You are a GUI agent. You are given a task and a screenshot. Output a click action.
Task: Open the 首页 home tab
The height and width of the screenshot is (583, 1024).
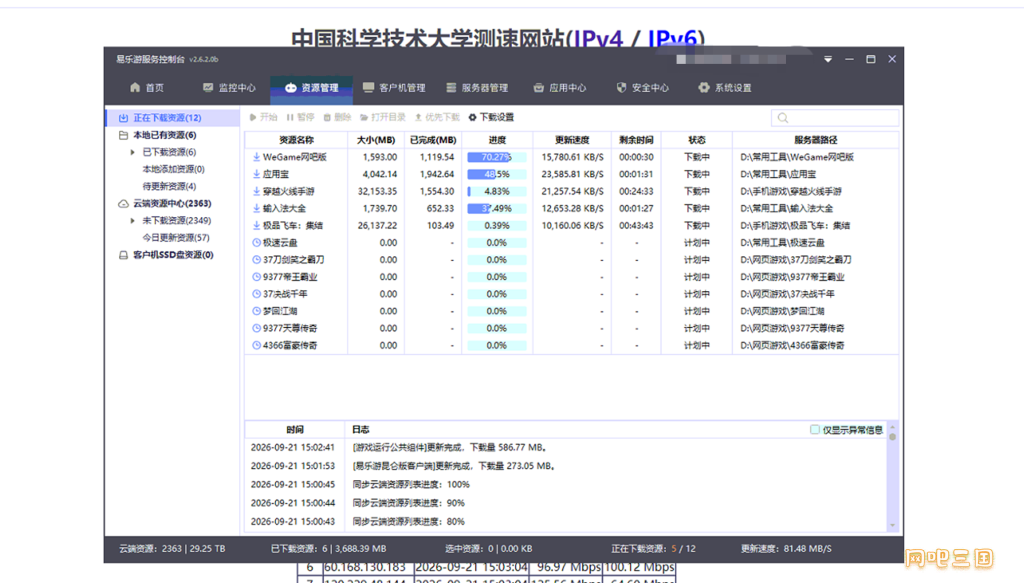pyautogui.click(x=147, y=87)
